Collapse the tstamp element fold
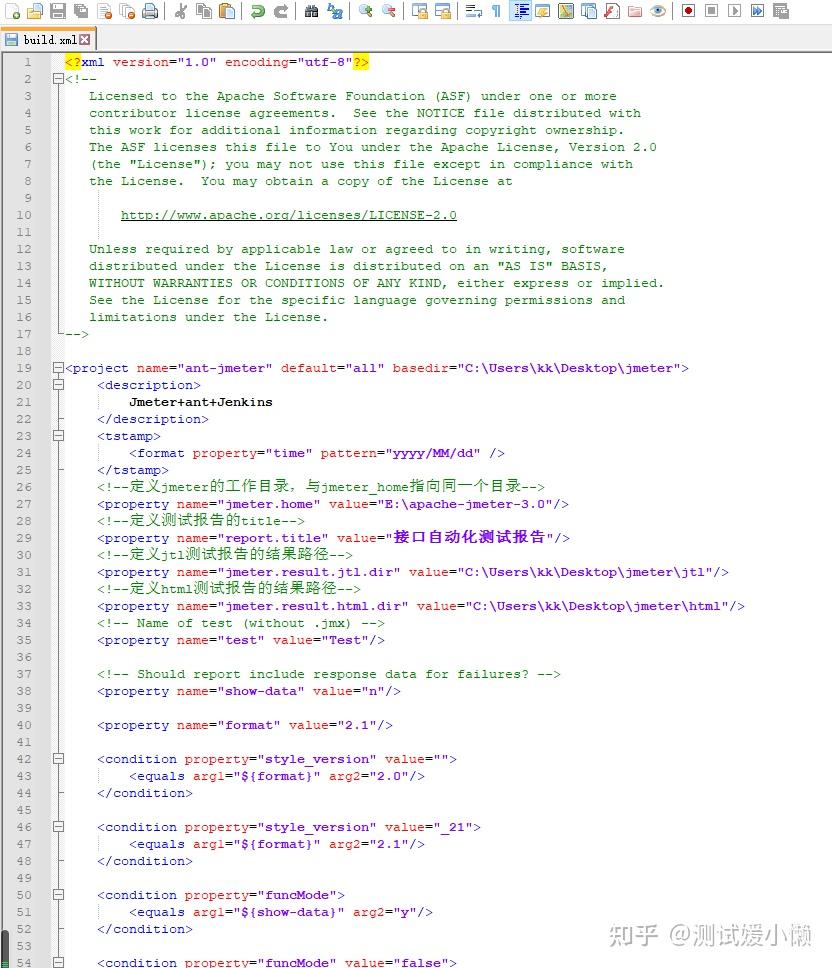The image size is (832, 968). pyautogui.click(x=58, y=436)
